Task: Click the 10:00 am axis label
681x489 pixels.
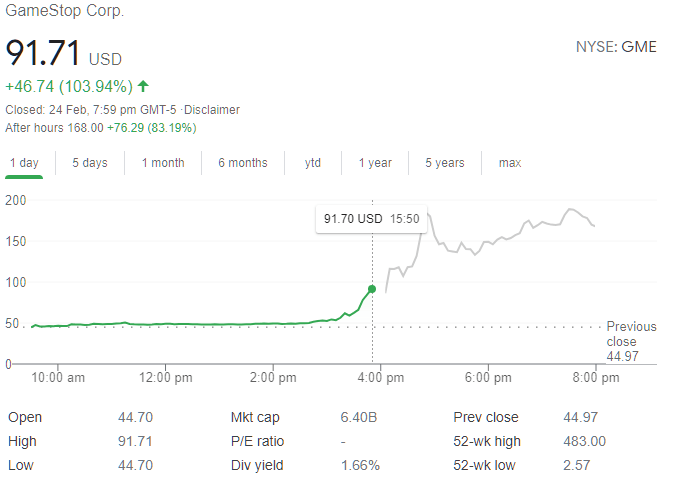Action: point(58,378)
